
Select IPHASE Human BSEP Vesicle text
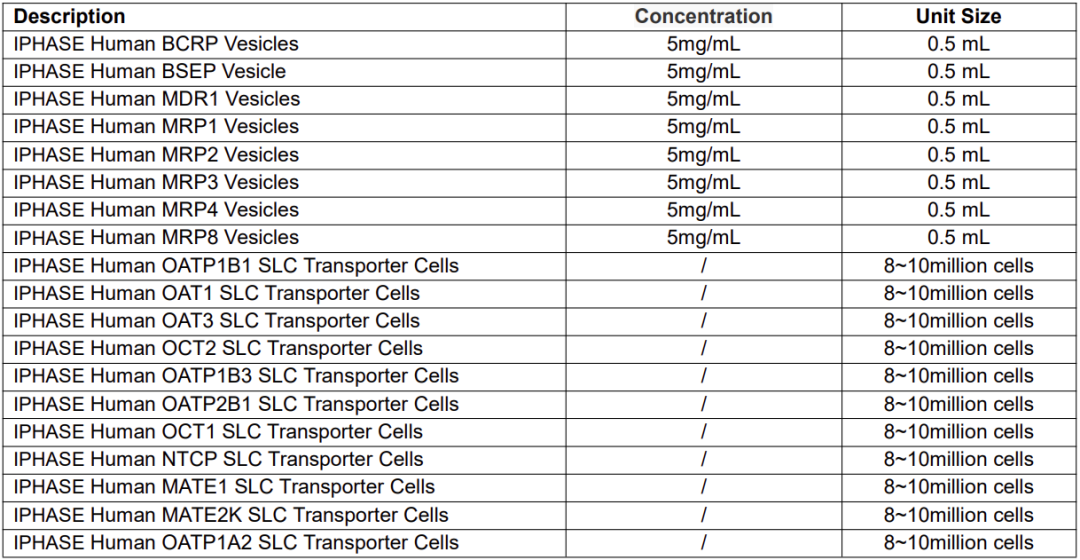coord(149,72)
